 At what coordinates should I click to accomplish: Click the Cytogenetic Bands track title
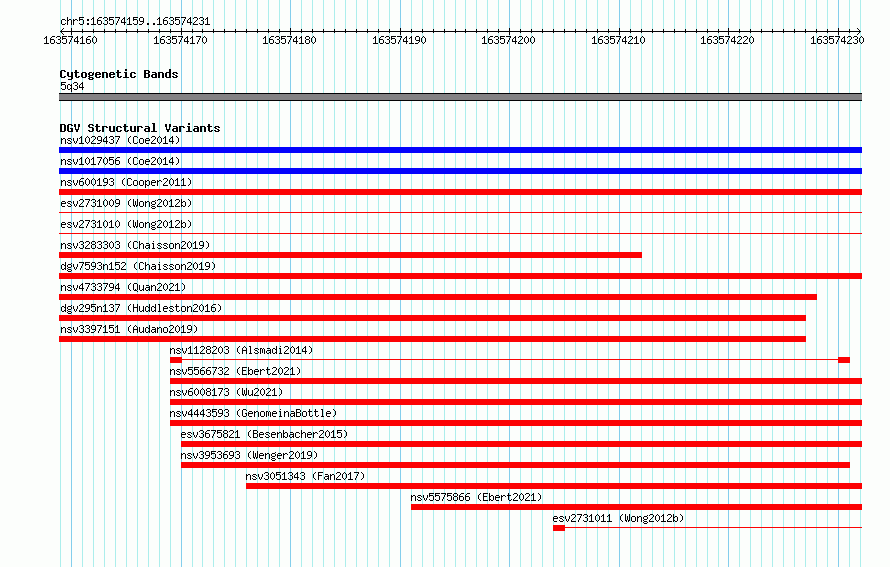point(119,74)
